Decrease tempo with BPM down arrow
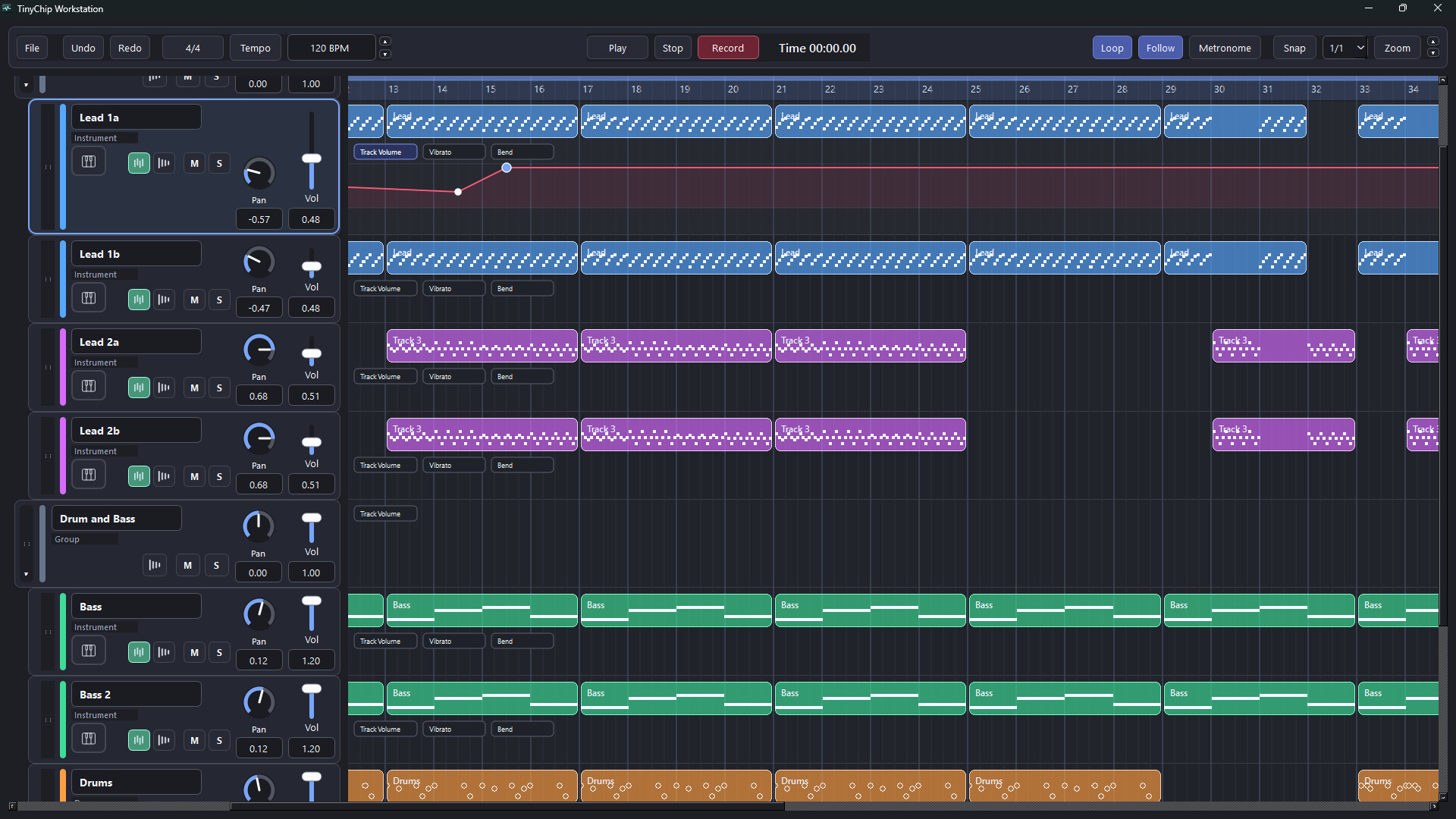 point(385,54)
